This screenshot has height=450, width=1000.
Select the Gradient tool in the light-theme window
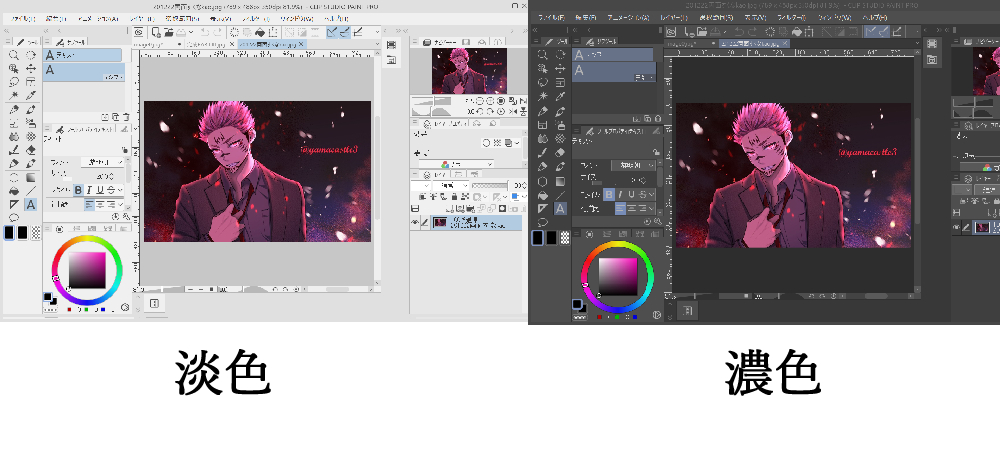(30, 178)
